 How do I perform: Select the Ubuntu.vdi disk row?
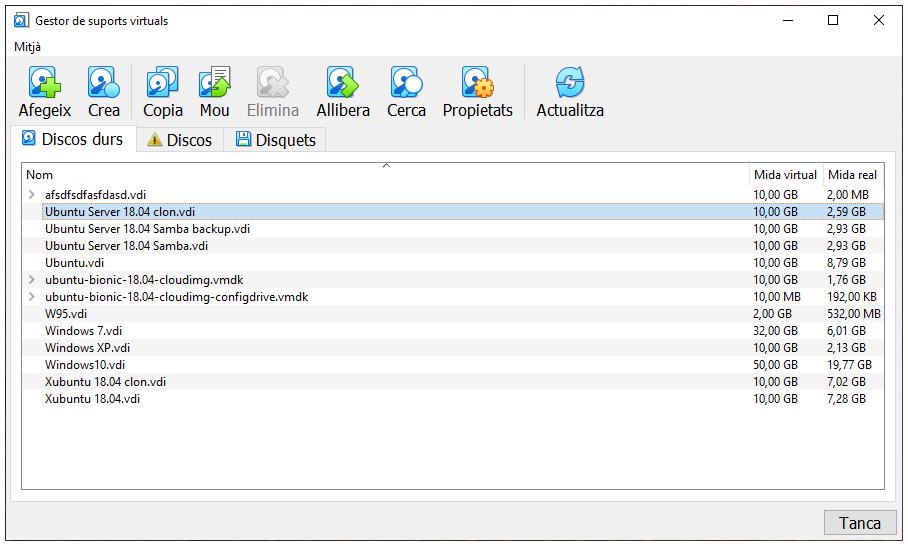pyautogui.click(x=75, y=263)
